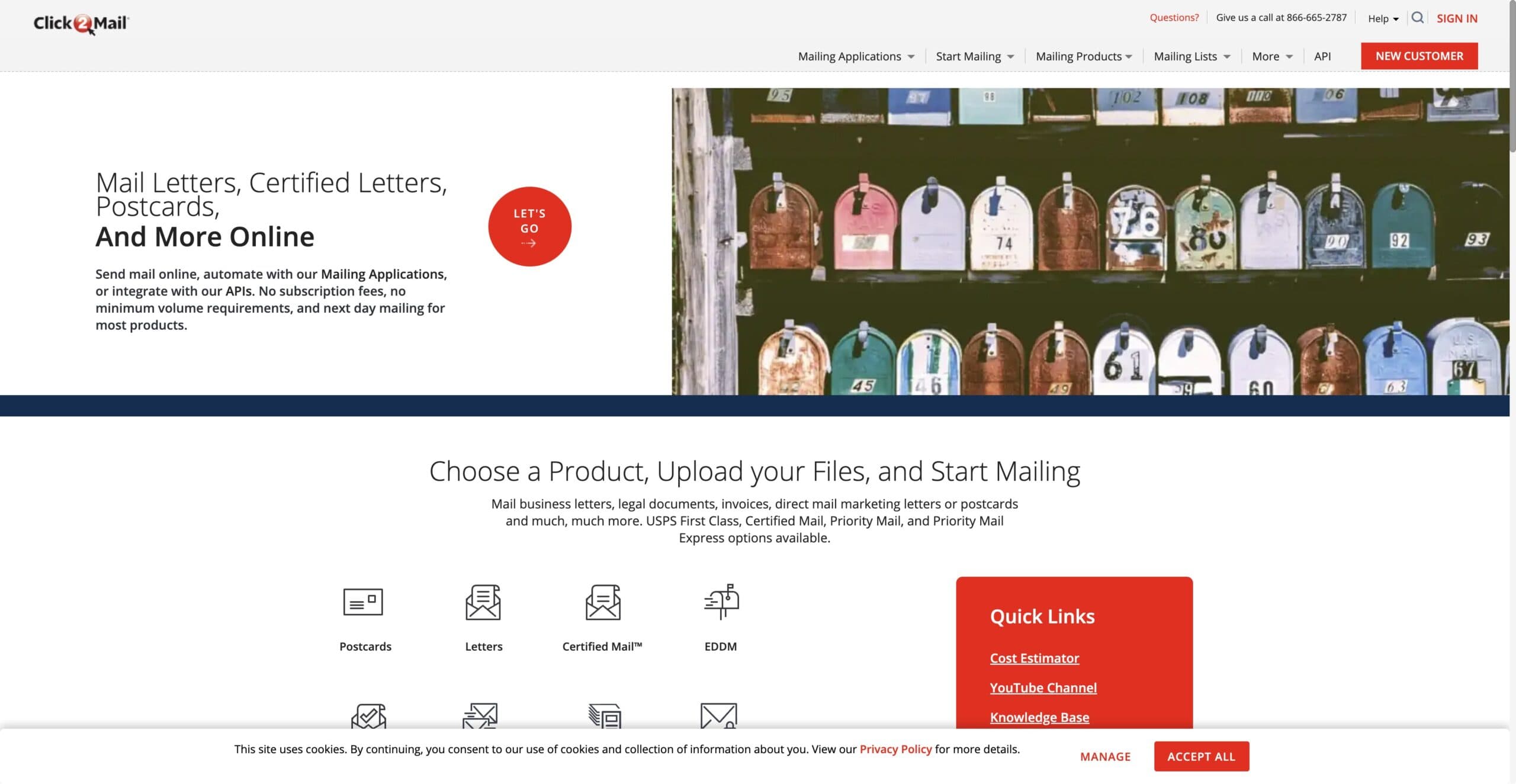Go to the API page
This screenshot has height=784, width=1516.
coord(1322,56)
